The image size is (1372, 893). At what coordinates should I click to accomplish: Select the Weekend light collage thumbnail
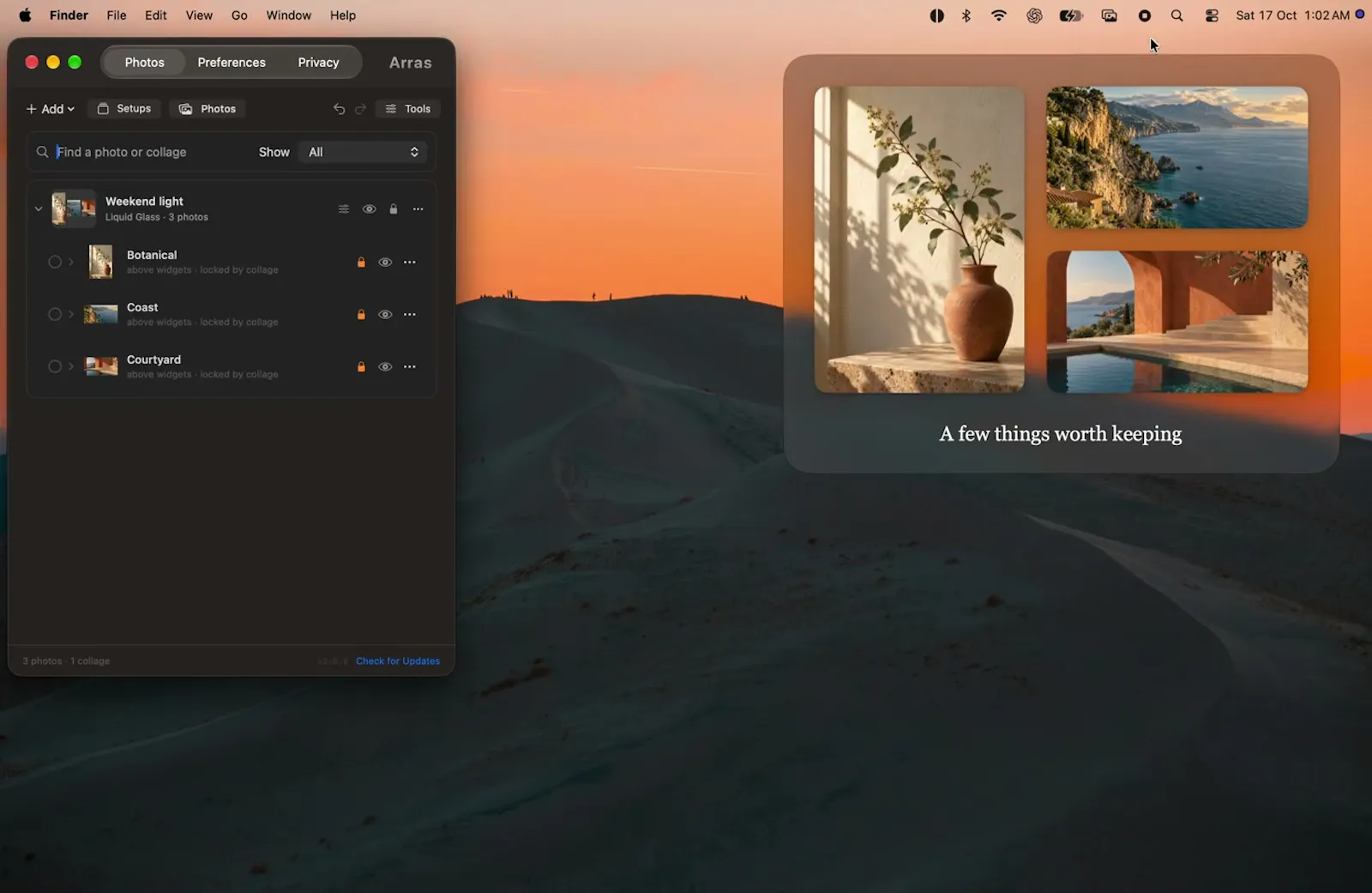point(74,208)
